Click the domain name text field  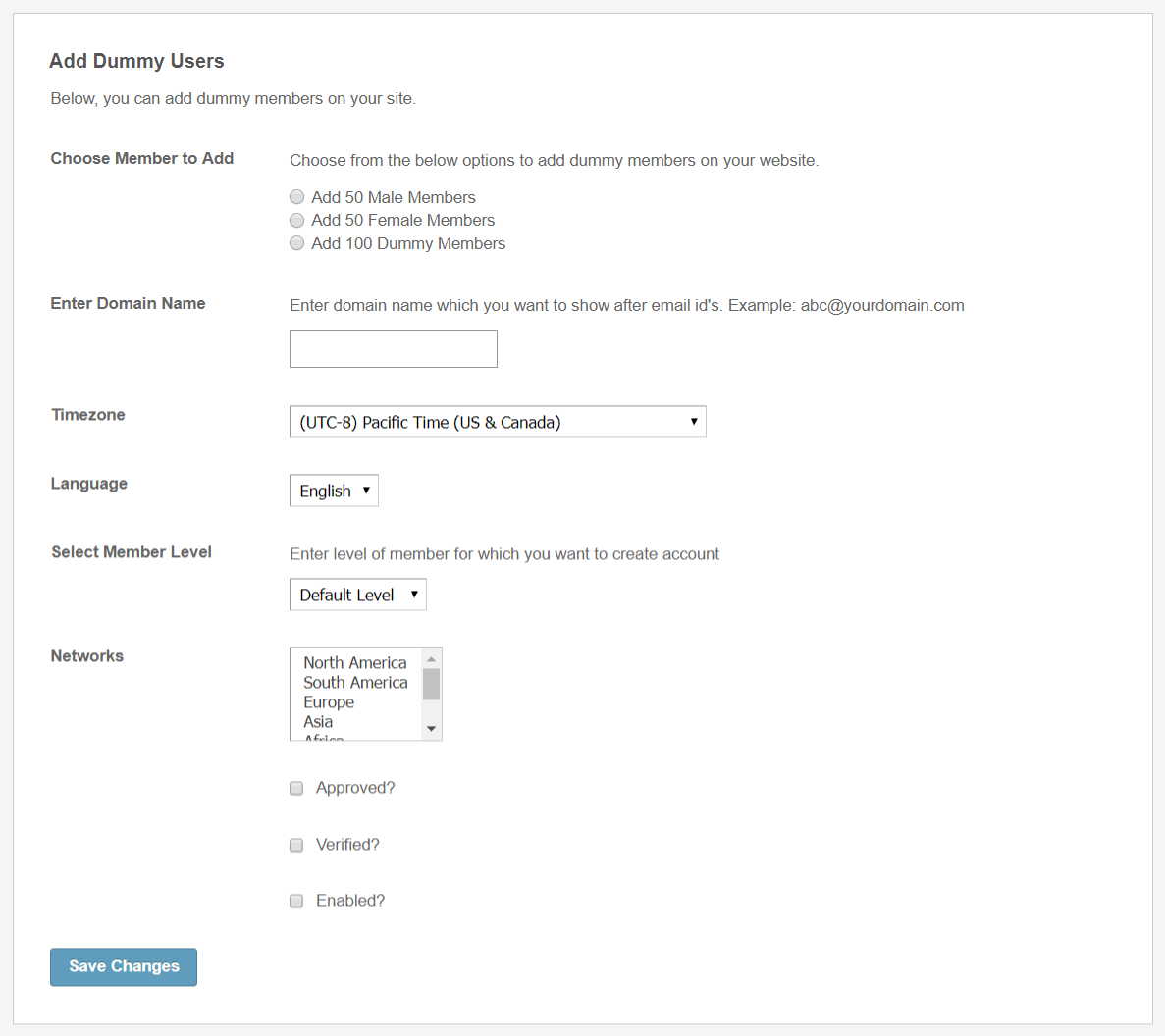[393, 349]
